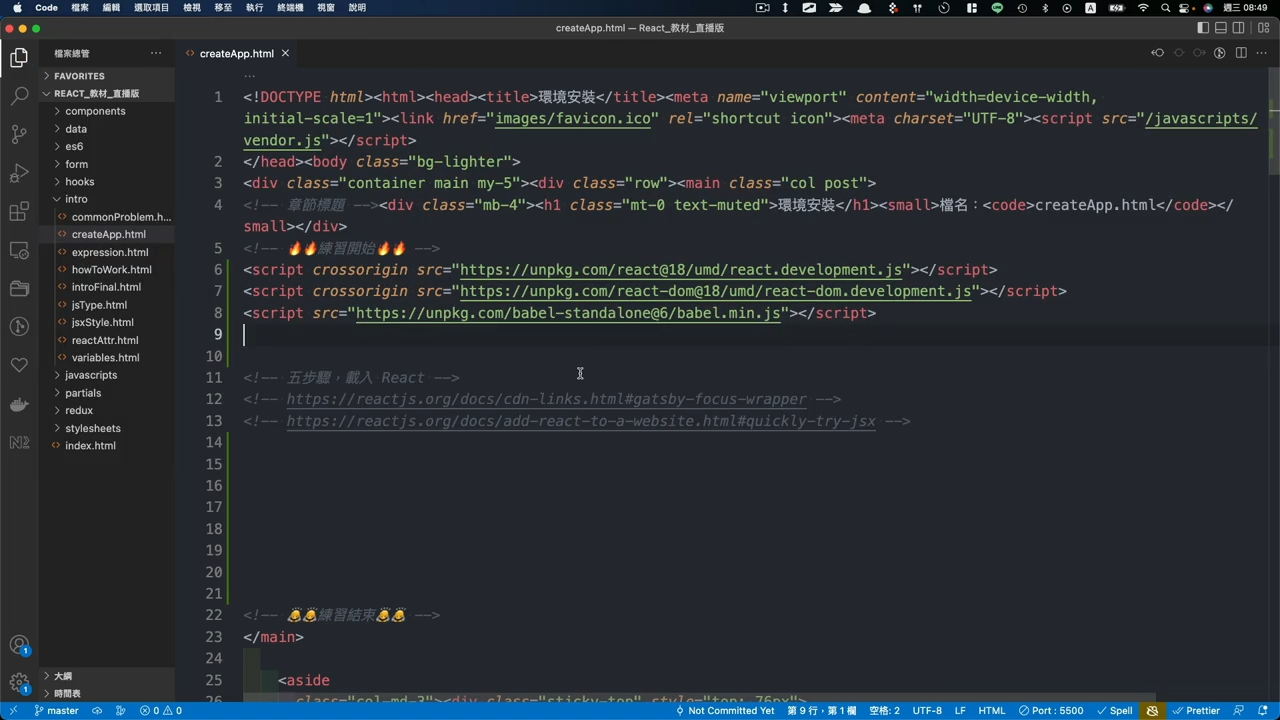1280x720 pixels.
Task: Change HTML language mode in status bar
Action: [x=991, y=711]
